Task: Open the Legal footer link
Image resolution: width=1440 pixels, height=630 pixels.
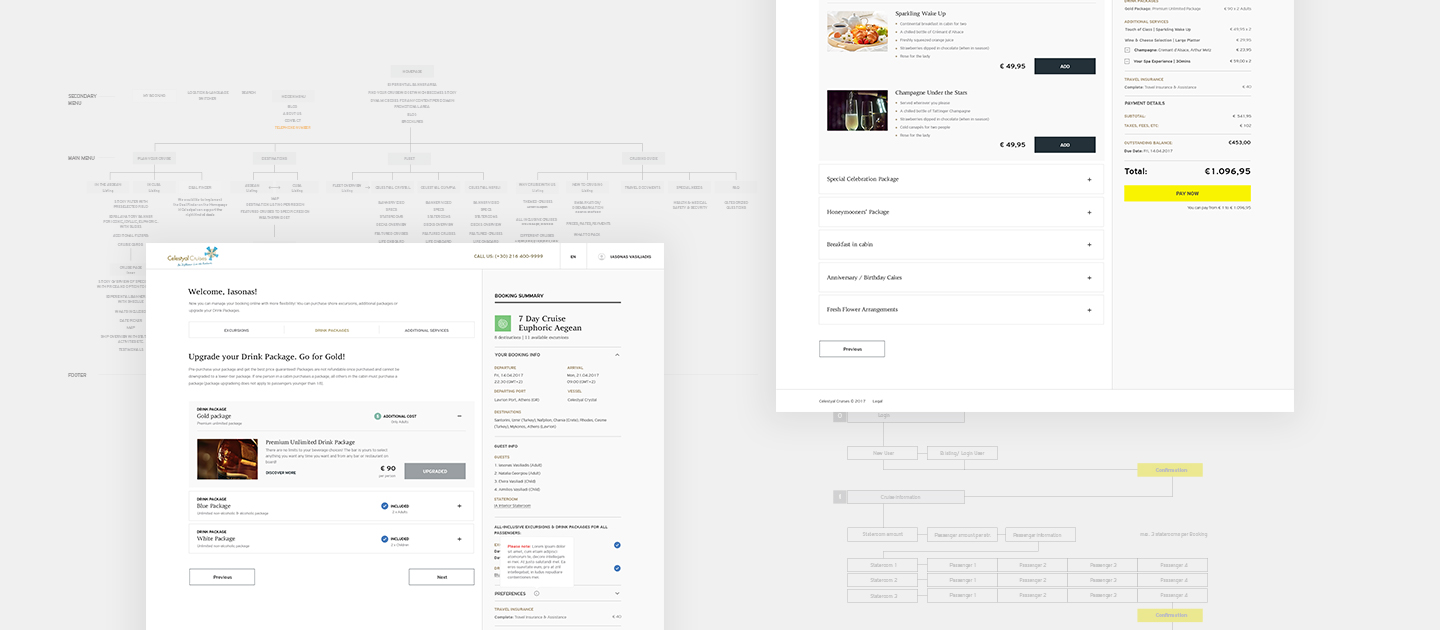Action: click(877, 401)
